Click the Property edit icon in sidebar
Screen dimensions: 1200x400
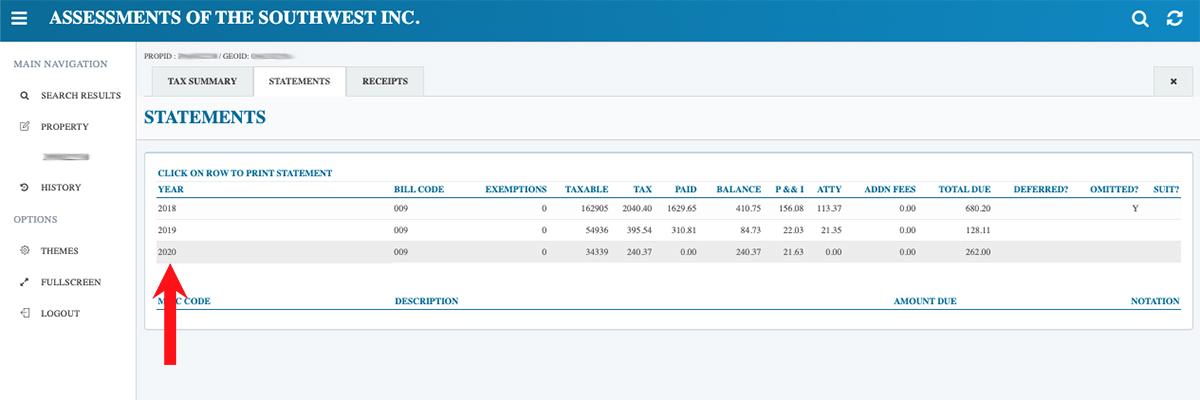coord(24,127)
